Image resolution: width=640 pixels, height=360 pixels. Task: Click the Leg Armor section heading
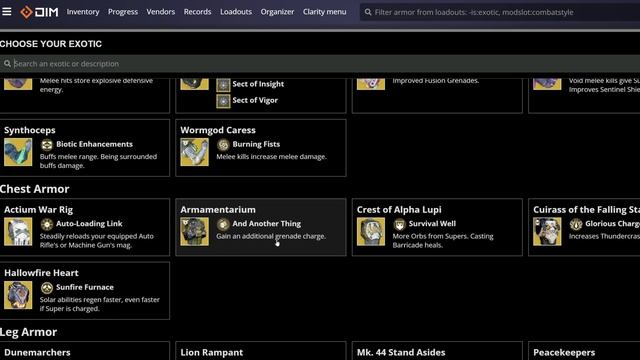tap(29, 332)
